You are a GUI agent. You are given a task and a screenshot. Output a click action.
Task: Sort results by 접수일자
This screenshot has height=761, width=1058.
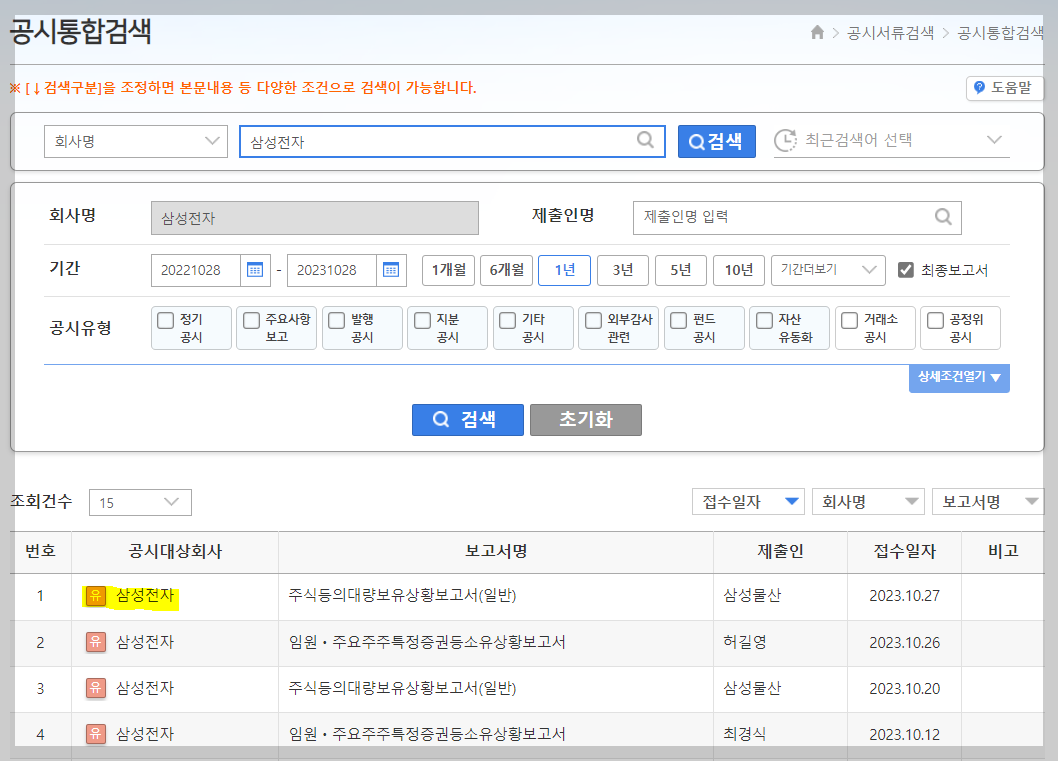click(748, 501)
